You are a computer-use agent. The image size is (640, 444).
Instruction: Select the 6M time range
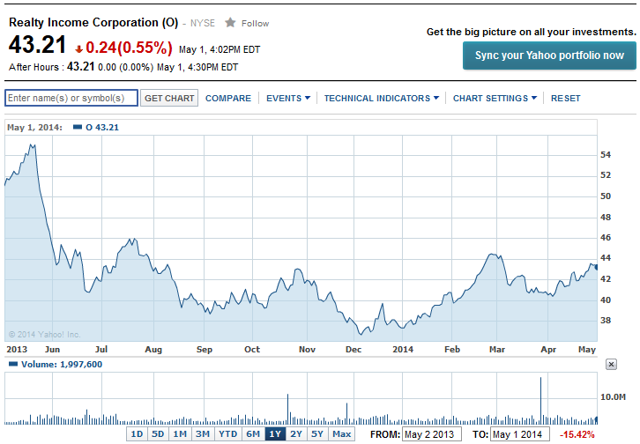(253, 434)
